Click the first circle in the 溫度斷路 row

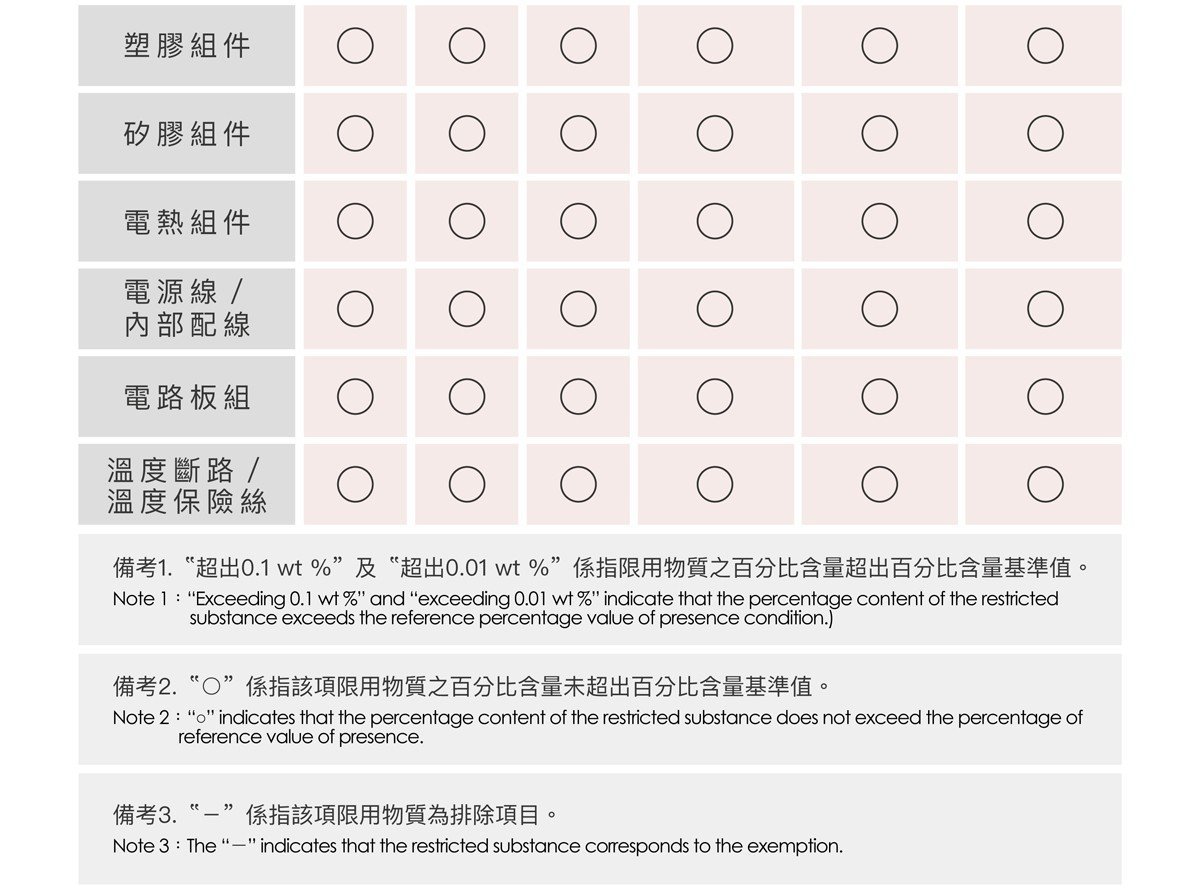(355, 485)
